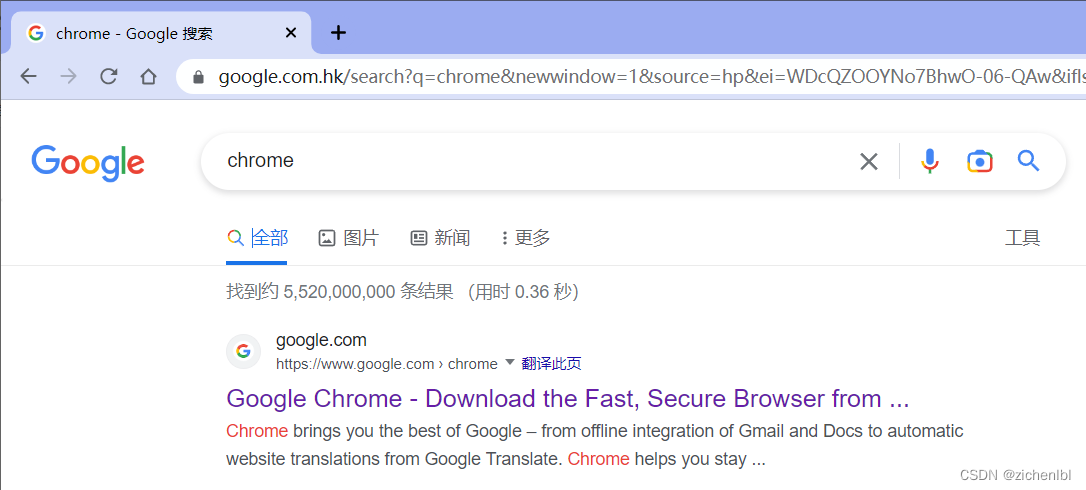
Task: Select the 全部 results tab
Action: click(257, 238)
